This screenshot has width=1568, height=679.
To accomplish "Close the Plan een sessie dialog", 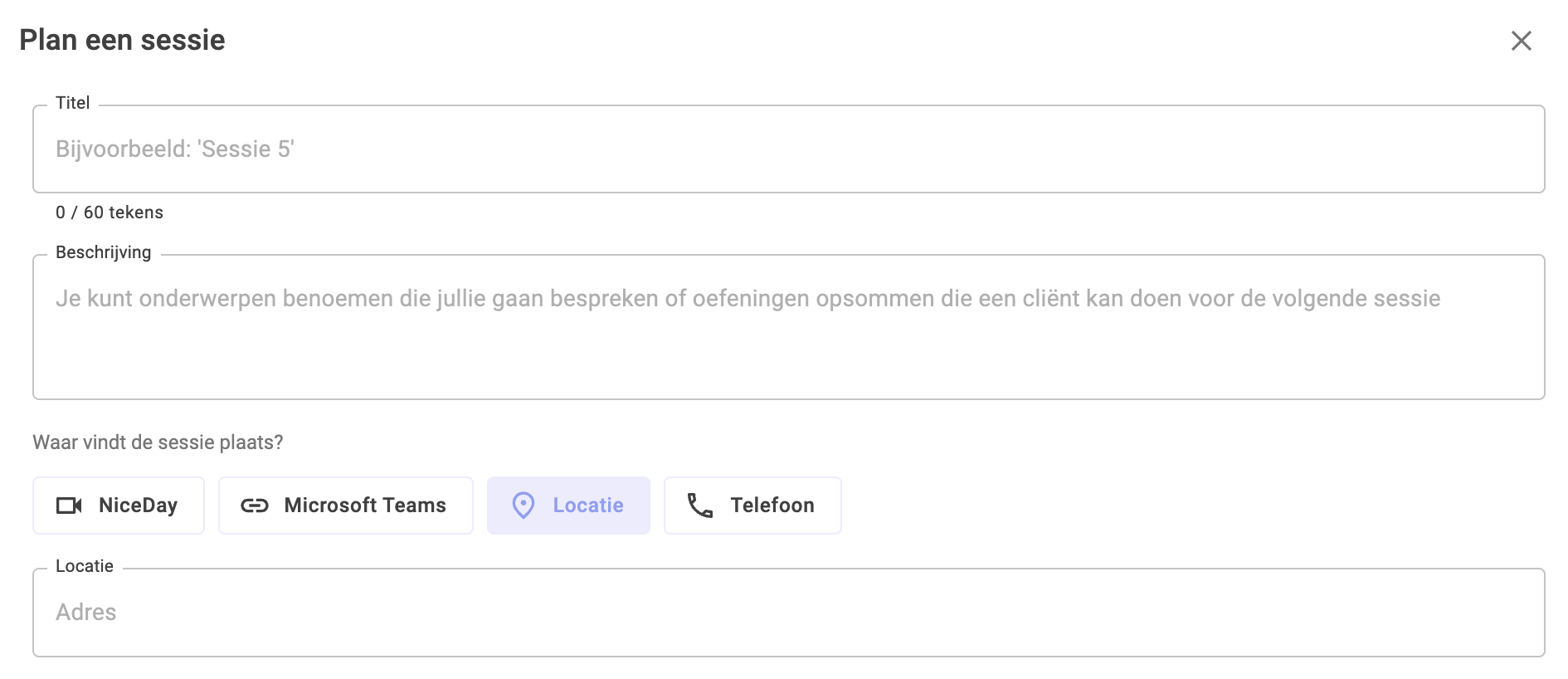I will point(1521,41).
